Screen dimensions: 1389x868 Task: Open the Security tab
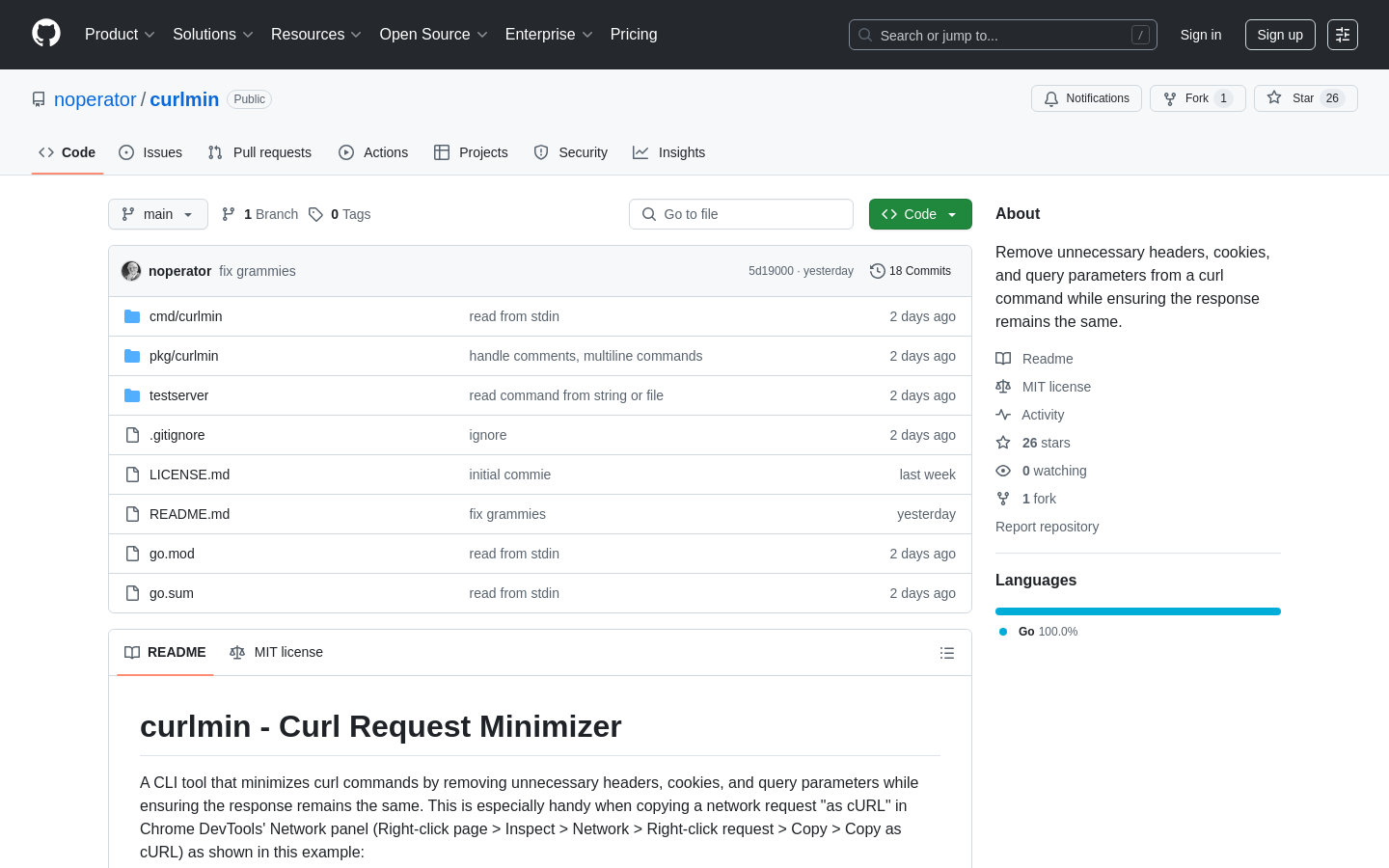[571, 152]
